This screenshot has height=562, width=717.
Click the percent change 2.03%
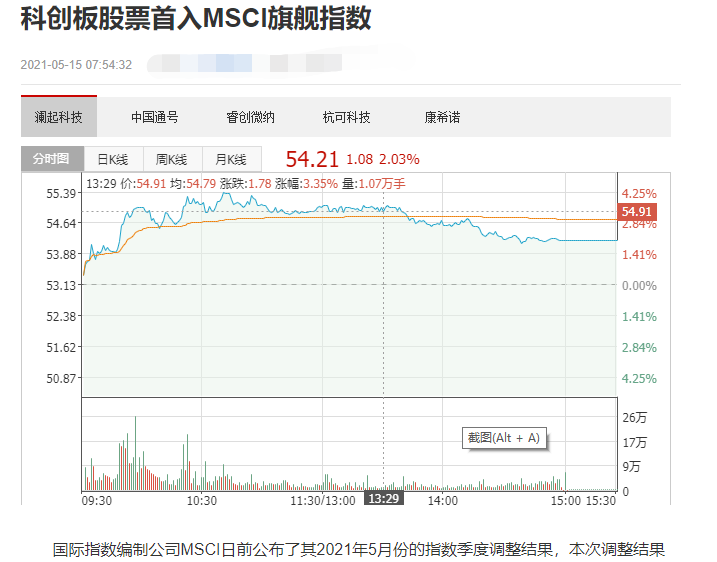coord(399,159)
